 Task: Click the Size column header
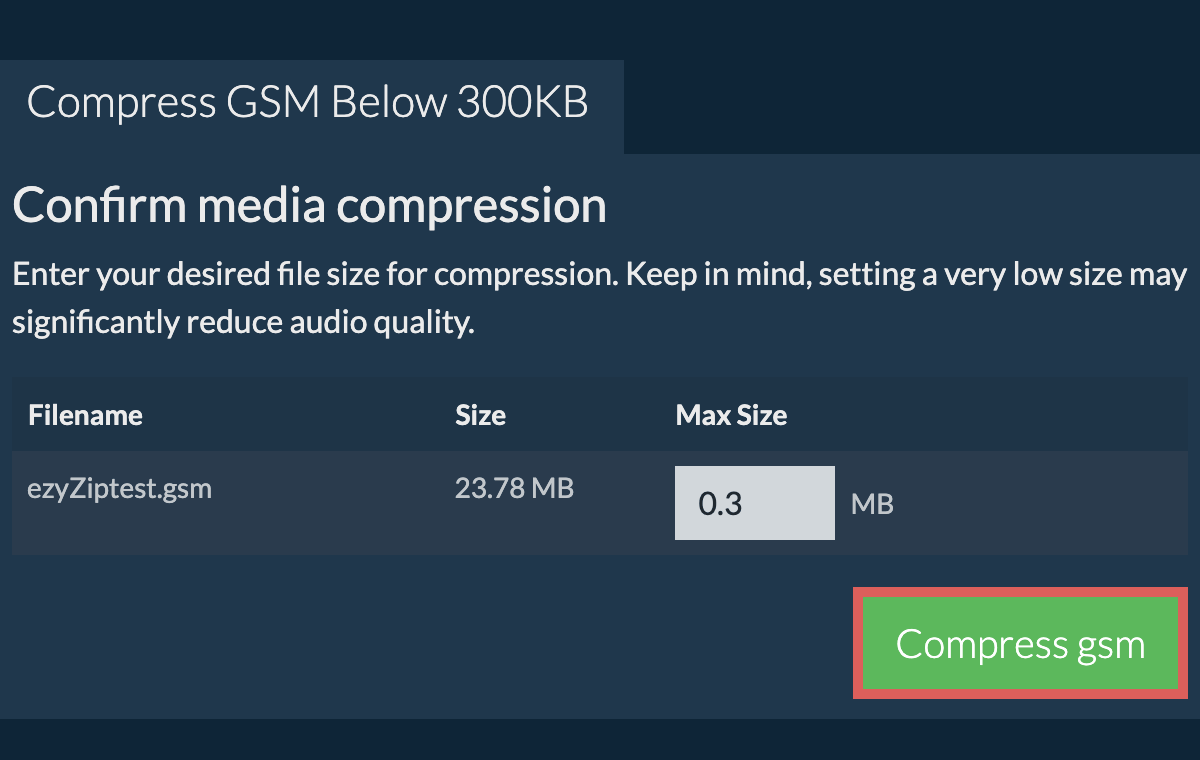click(x=480, y=415)
